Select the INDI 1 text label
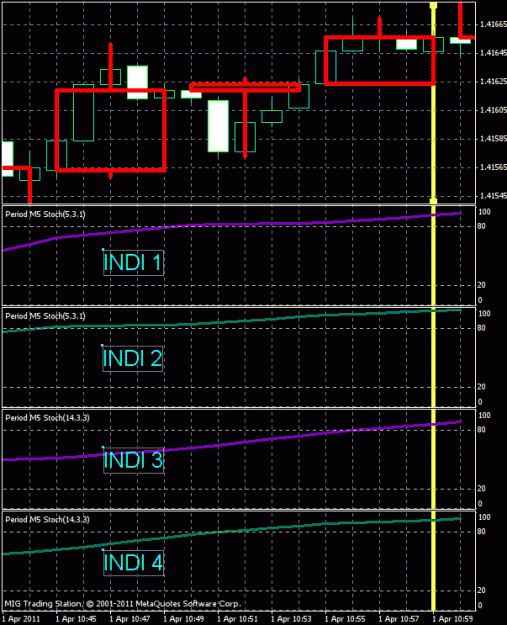This screenshot has height=625, width=507. click(x=133, y=262)
